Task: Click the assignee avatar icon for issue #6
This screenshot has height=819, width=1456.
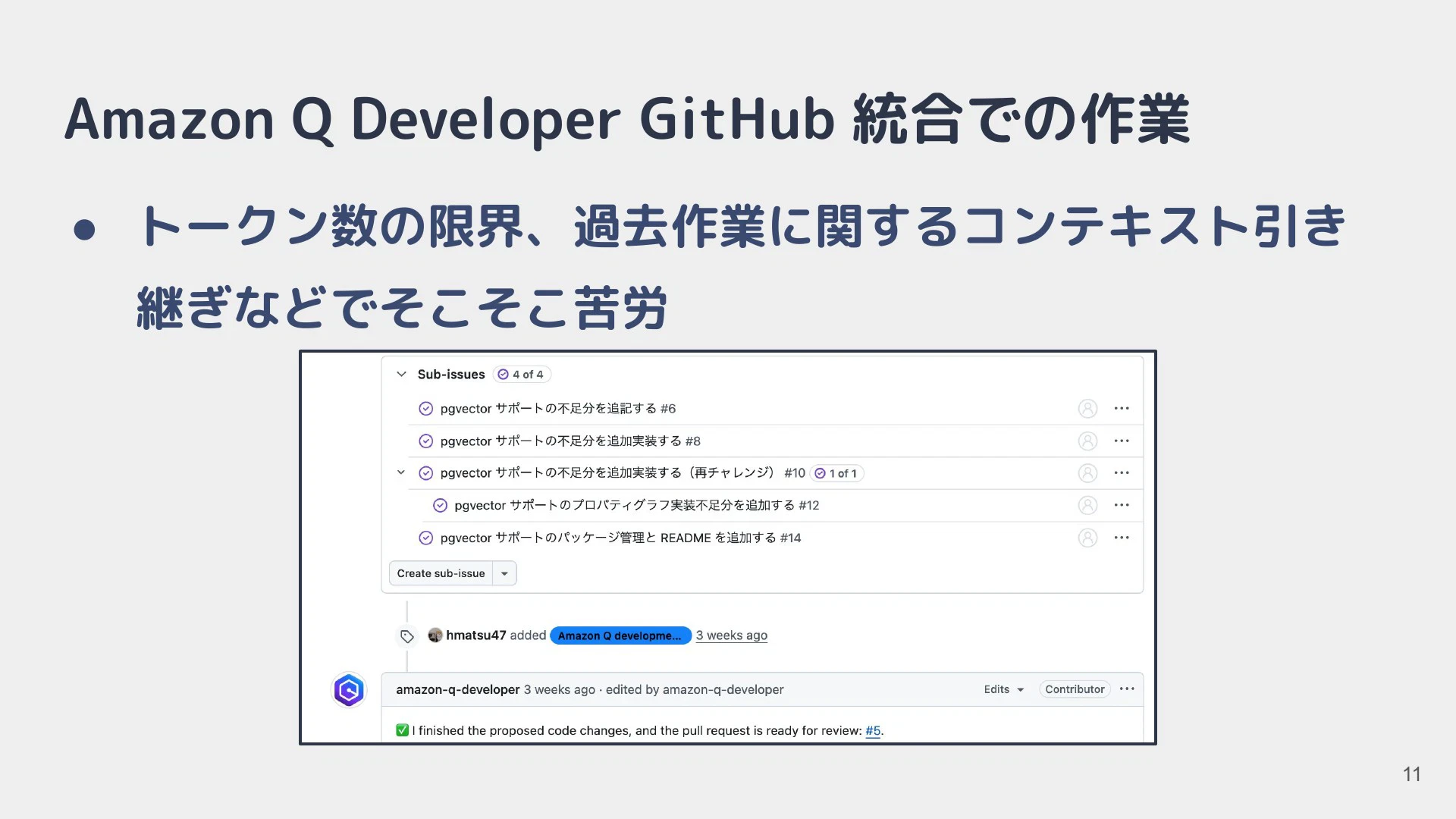Action: point(1087,409)
